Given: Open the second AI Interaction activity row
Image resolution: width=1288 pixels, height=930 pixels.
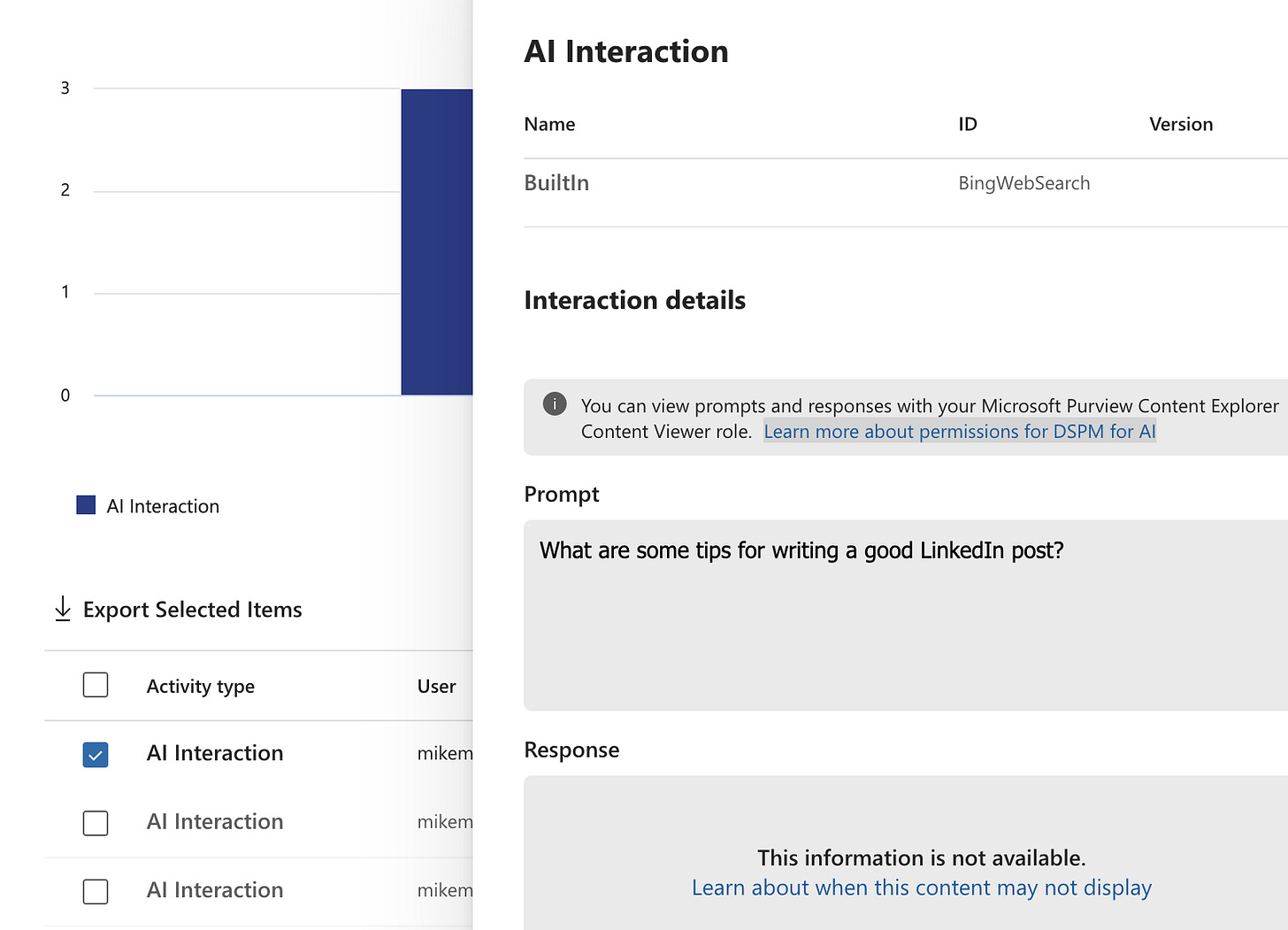Looking at the screenshot, I should tap(215, 822).
